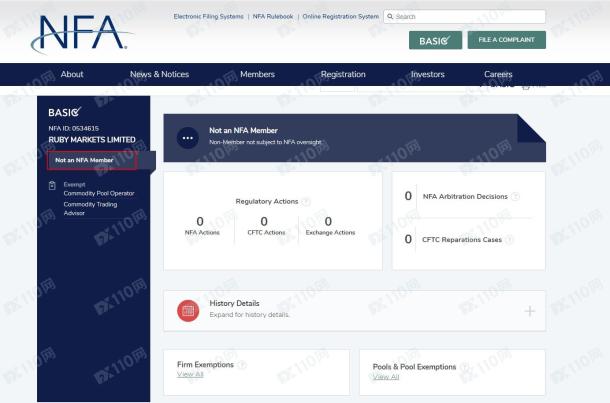Click help icon next to NFA Arbitration Decisions
610x403 pixels.
(x=515, y=196)
